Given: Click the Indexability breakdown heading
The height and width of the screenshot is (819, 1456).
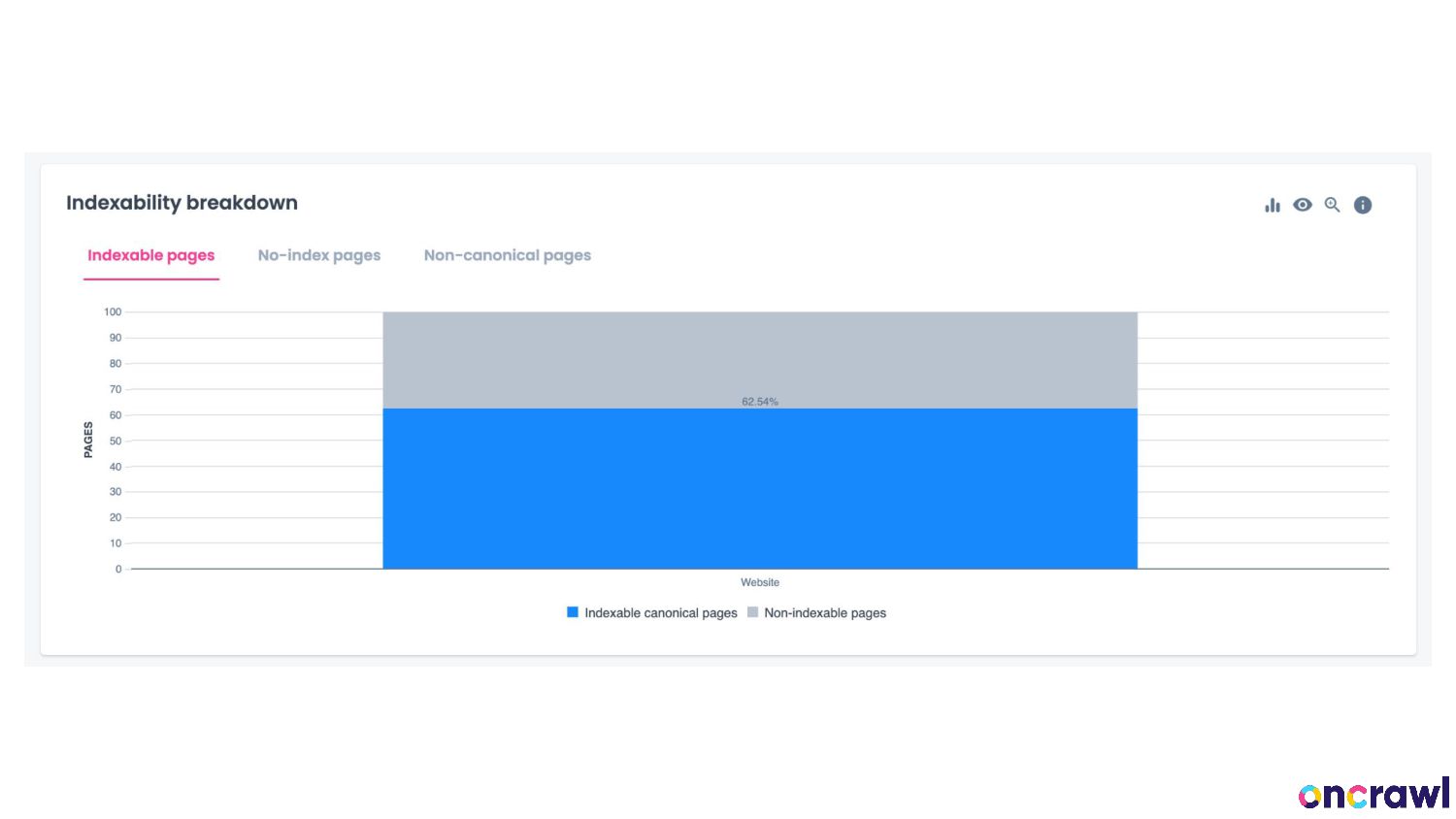Looking at the screenshot, I should [182, 203].
